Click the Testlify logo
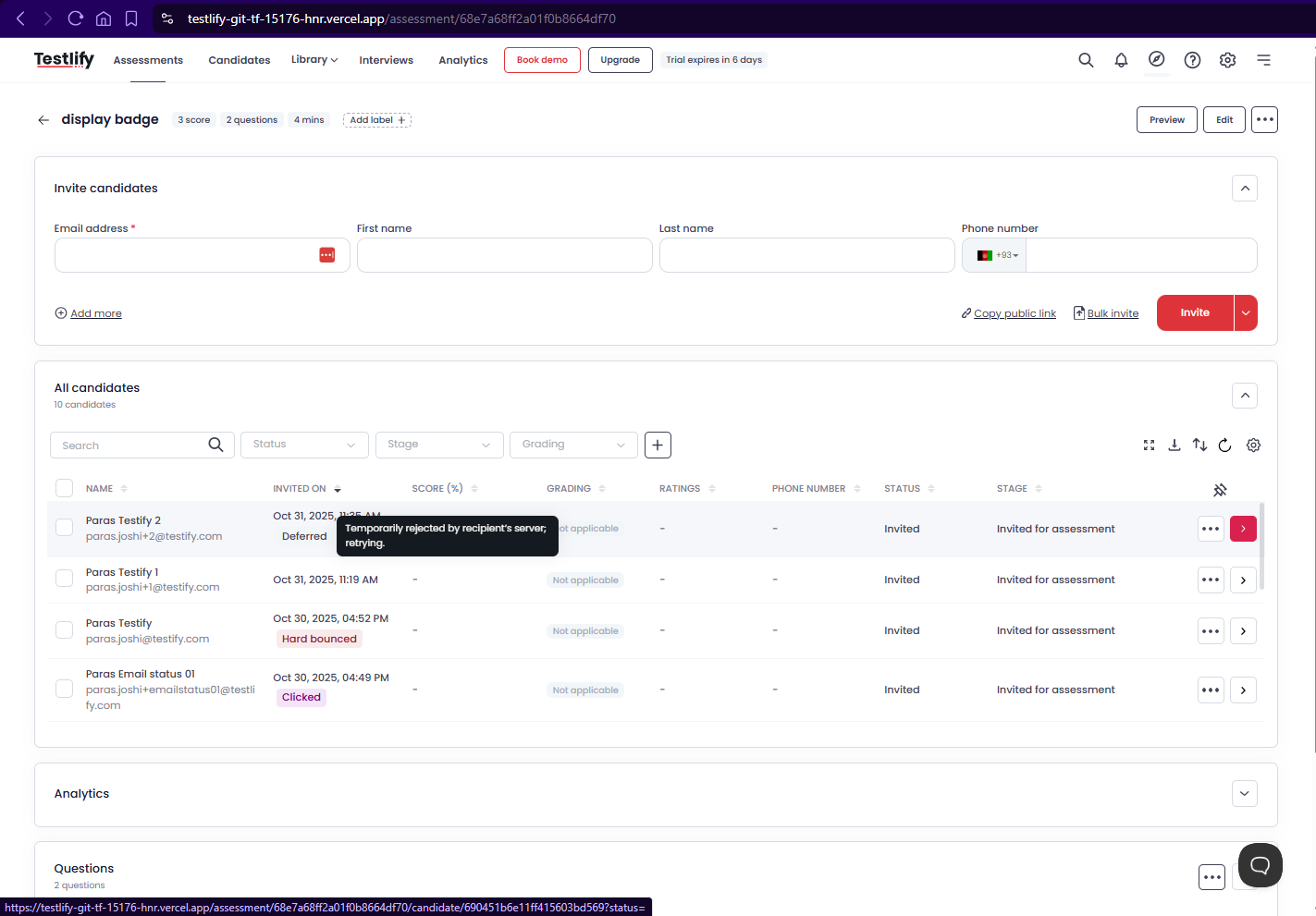 coord(64,59)
